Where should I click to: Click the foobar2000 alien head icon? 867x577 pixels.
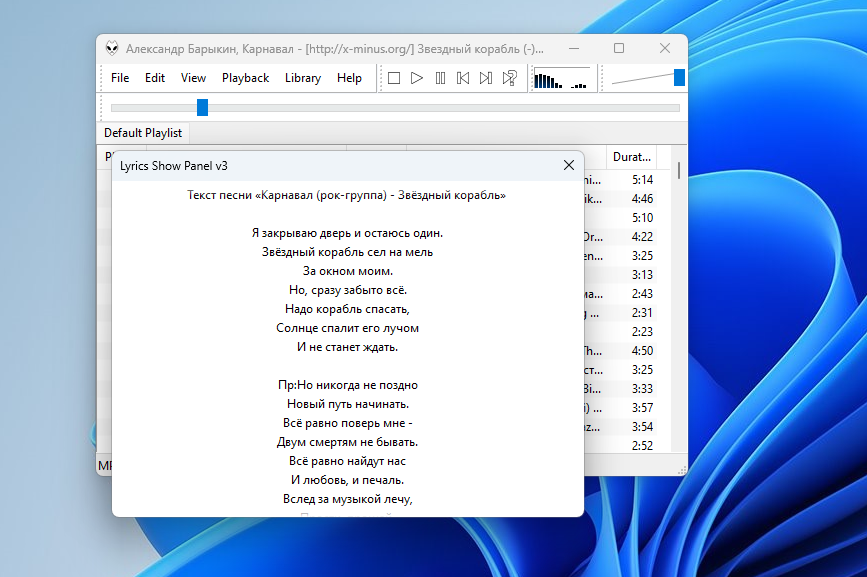tap(112, 49)
